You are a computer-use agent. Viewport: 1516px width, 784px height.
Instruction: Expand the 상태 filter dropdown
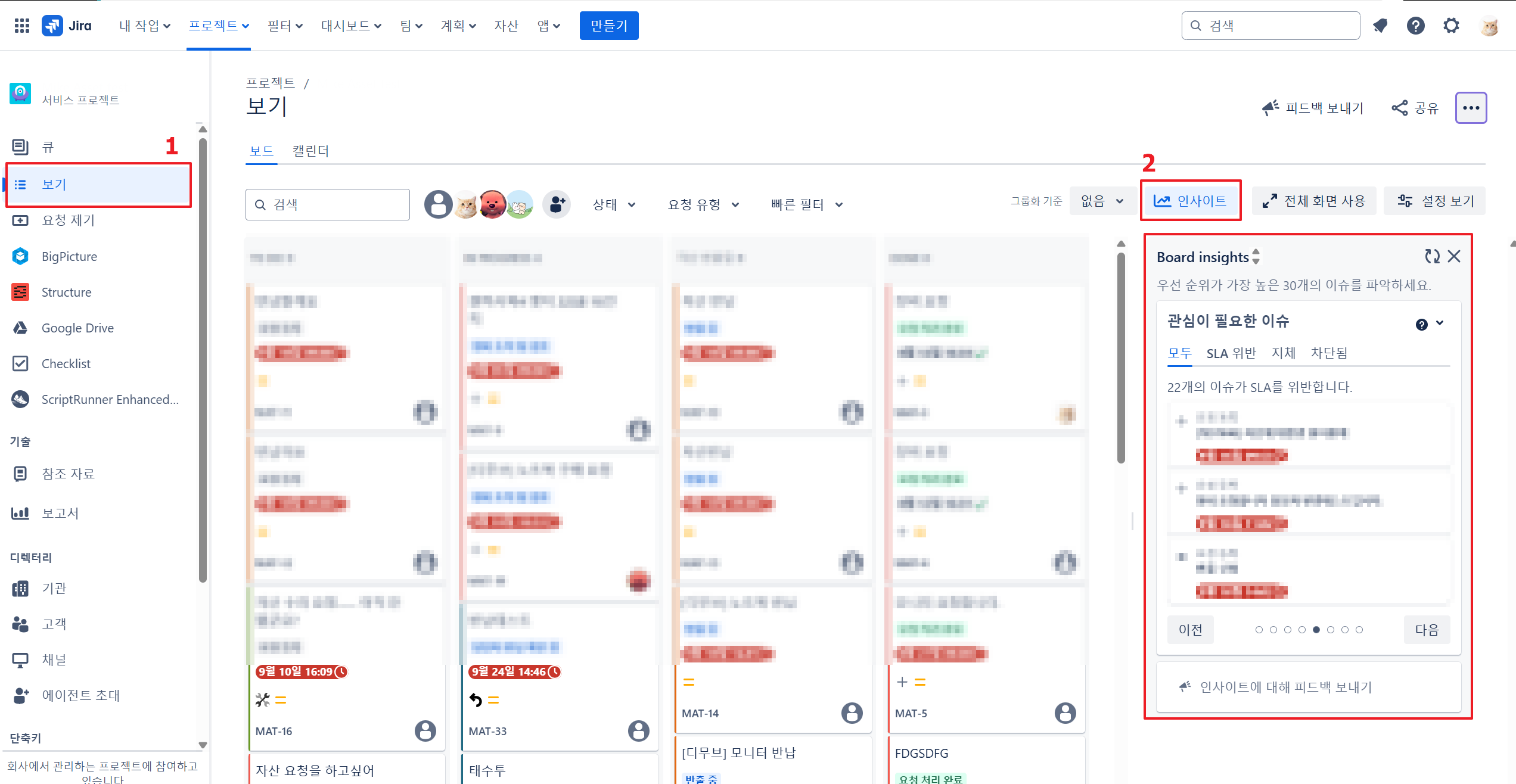click(614, 204)
